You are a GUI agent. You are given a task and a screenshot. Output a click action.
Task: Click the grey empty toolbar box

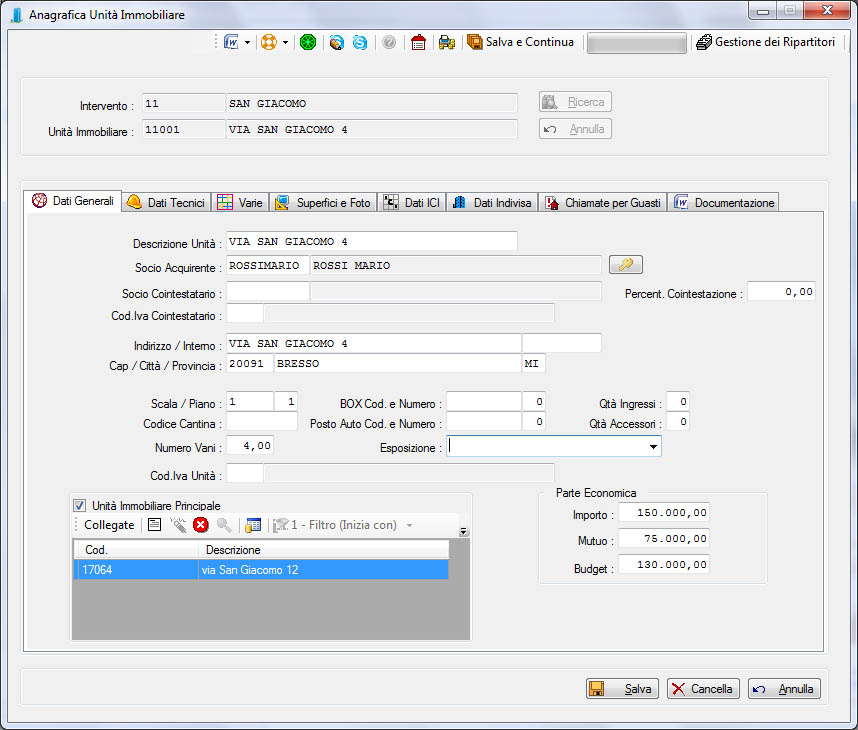point(636,43)
